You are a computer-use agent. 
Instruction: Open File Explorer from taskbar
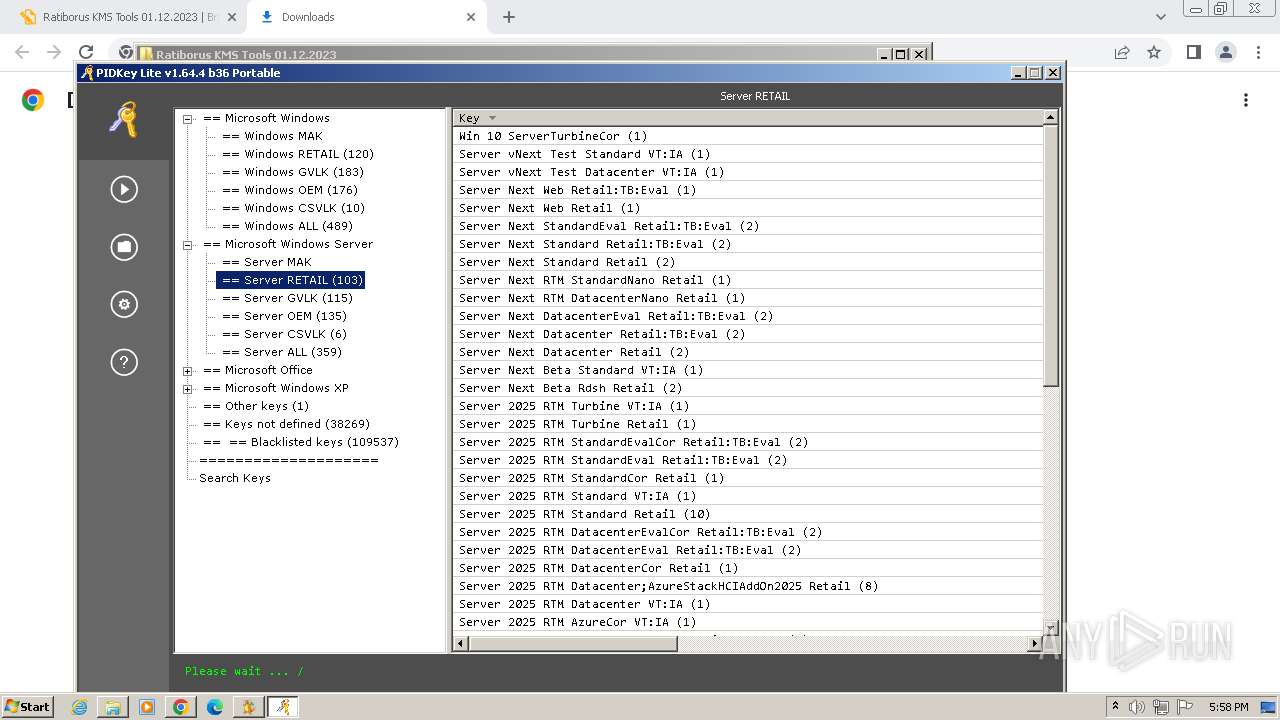point(113,707)
